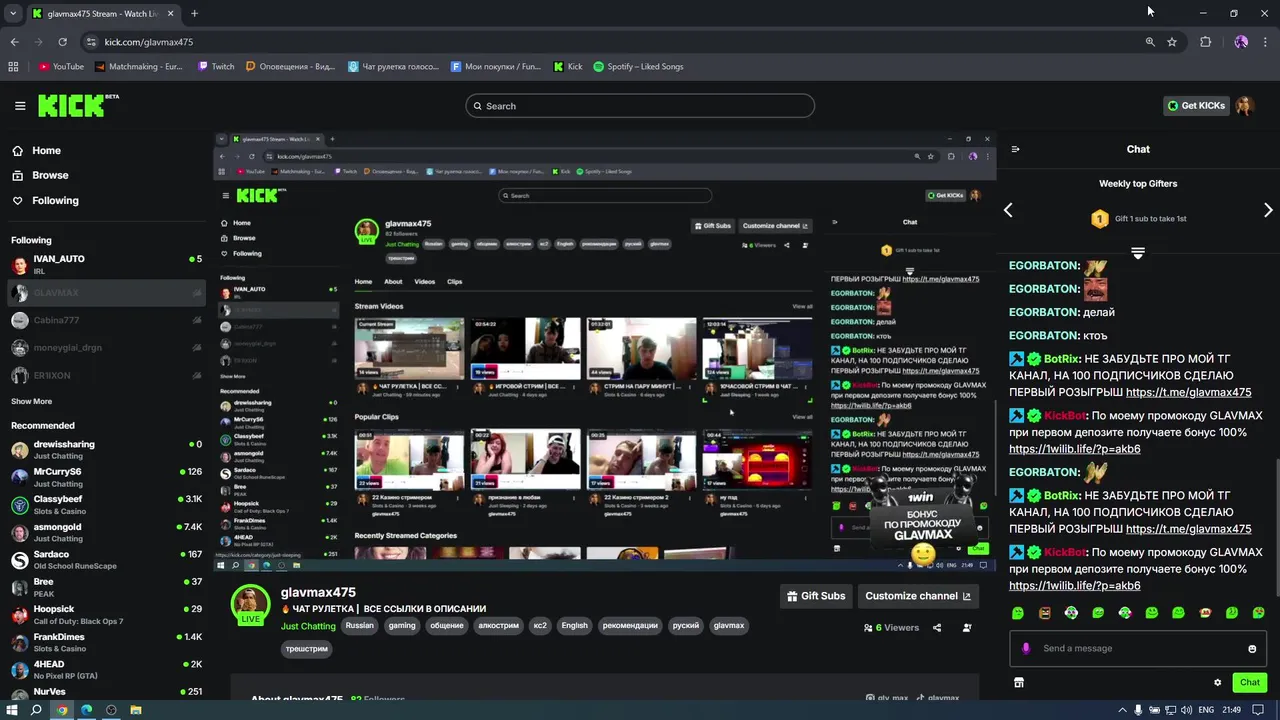
Task: Select the English tag
Action: tap(574, 626)
